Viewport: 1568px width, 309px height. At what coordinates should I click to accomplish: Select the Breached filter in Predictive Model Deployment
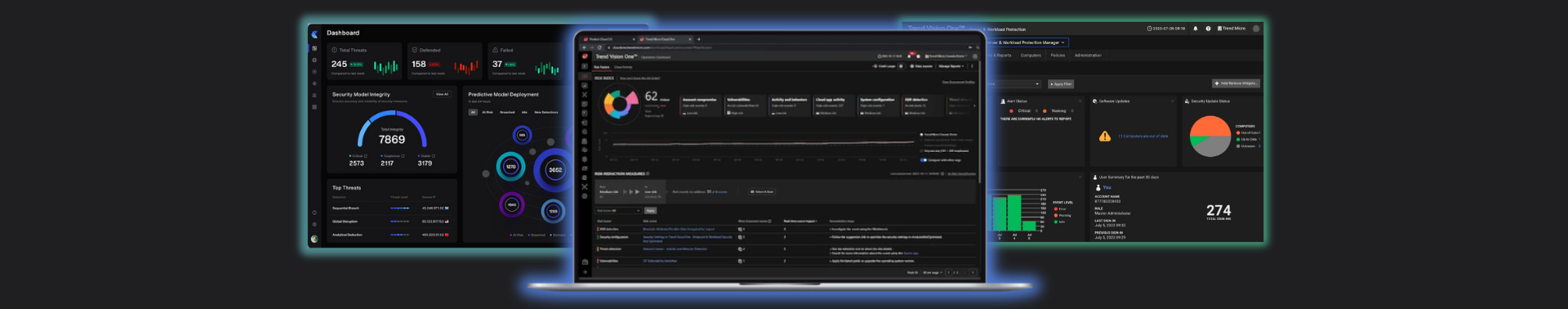click(507, 112)
